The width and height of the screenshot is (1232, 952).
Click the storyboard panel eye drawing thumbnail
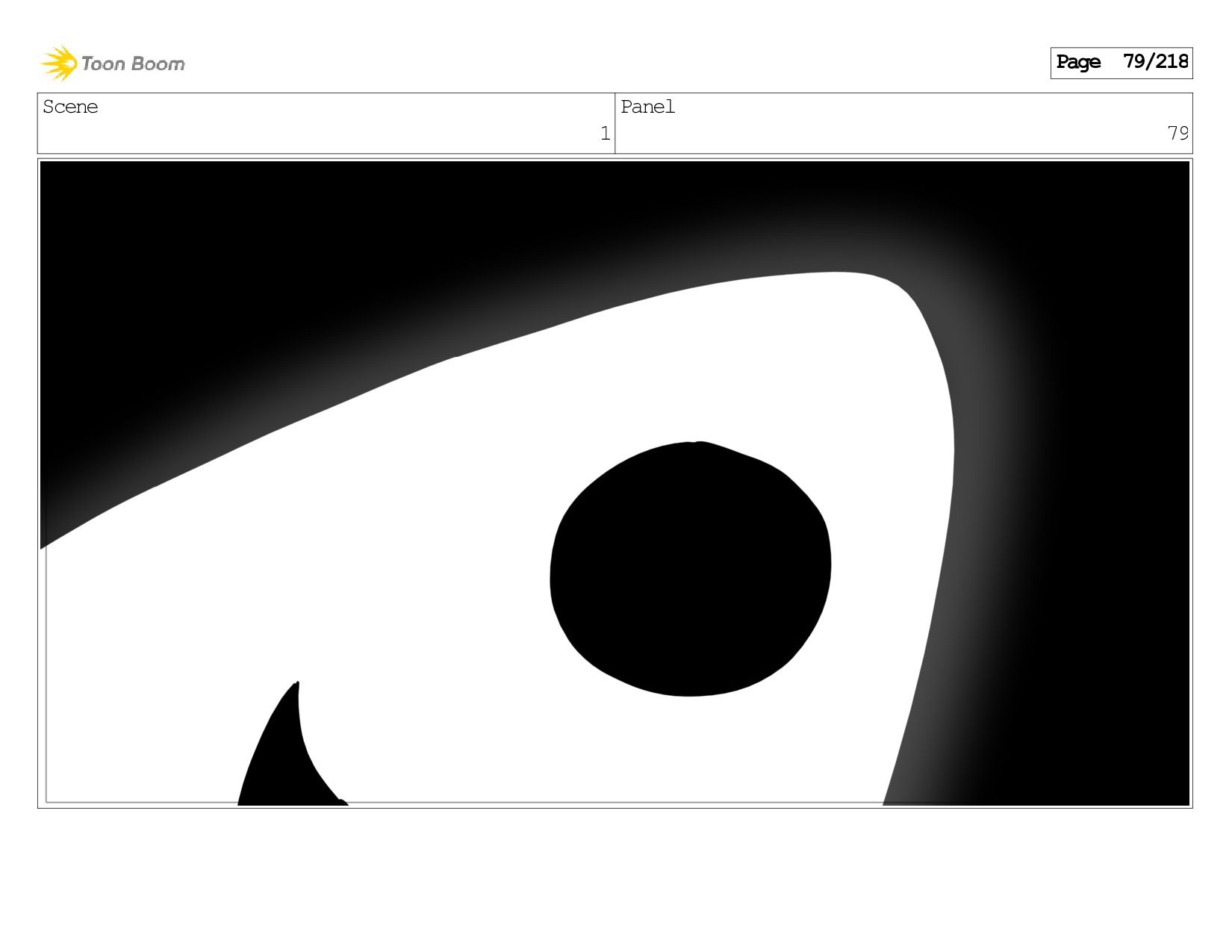click(615, 483)
